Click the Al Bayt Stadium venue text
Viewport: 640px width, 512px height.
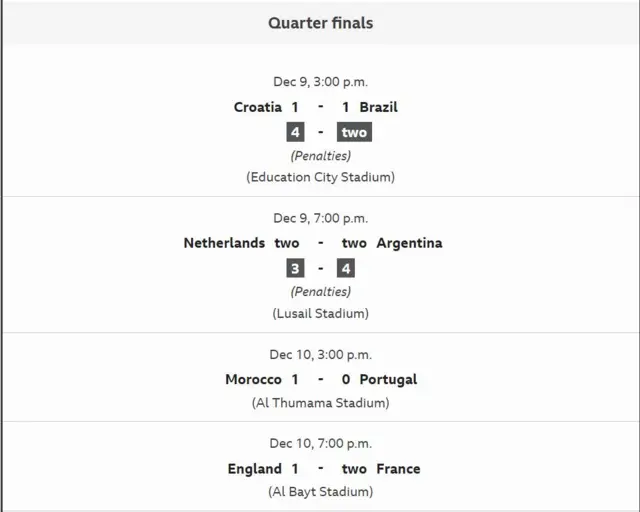click(320, 492)
